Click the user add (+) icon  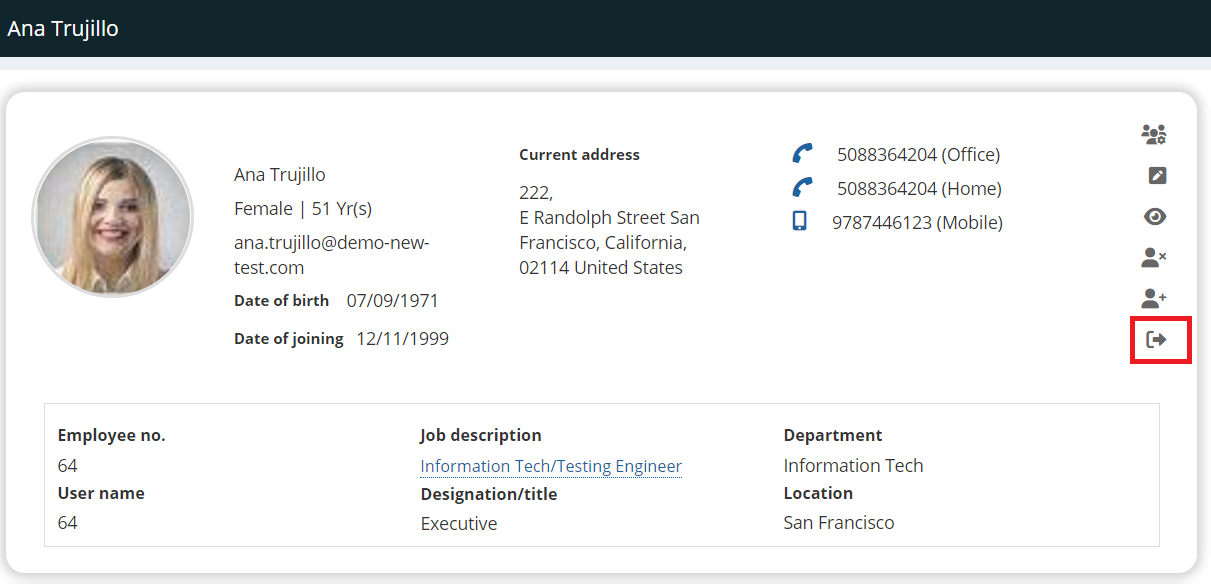tap(1154, 298)
